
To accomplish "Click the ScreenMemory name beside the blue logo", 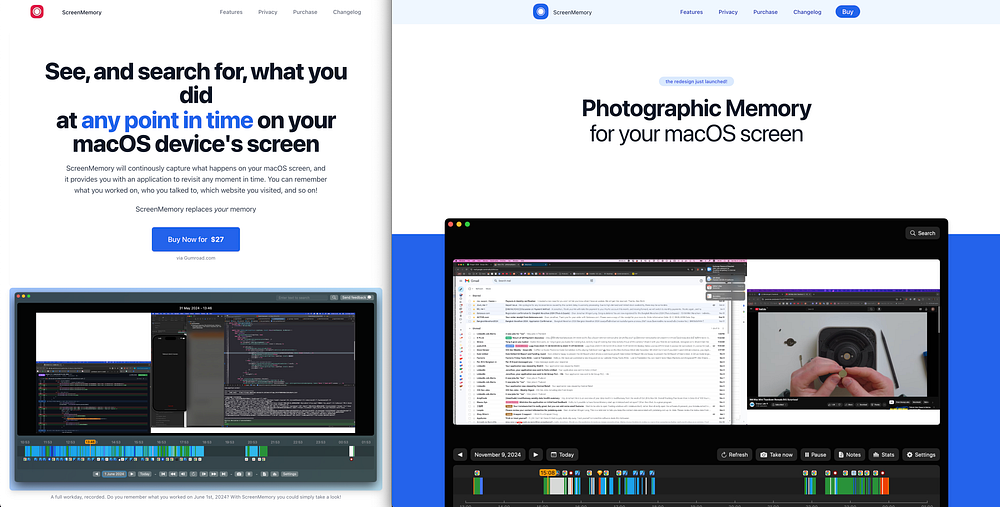I will 572,12.
